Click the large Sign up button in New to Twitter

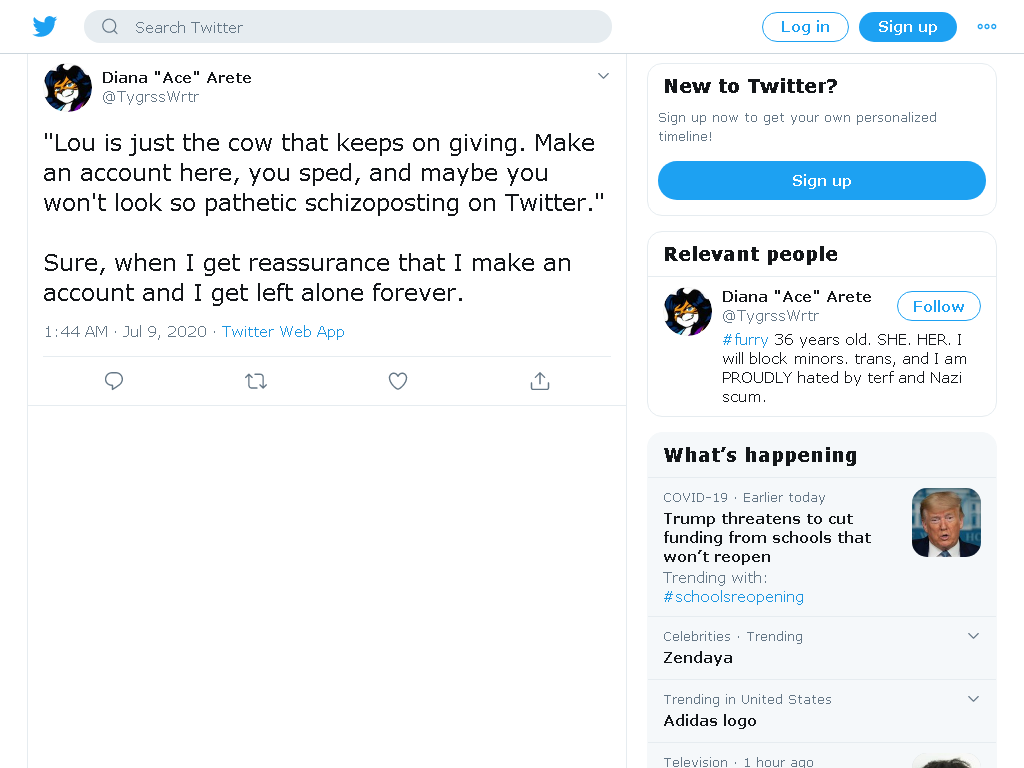pos(822,181)
